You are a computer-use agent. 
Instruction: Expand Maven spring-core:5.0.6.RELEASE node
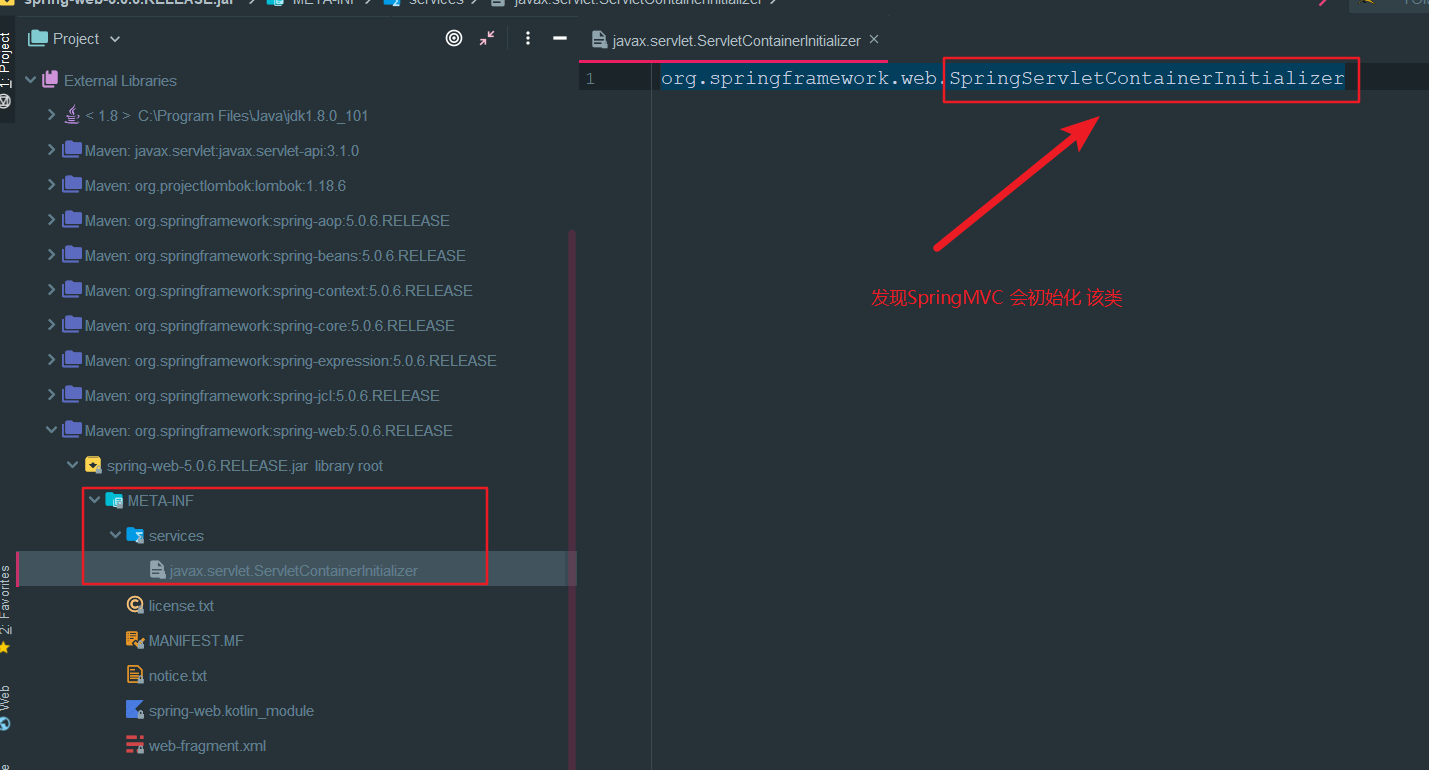51,325
